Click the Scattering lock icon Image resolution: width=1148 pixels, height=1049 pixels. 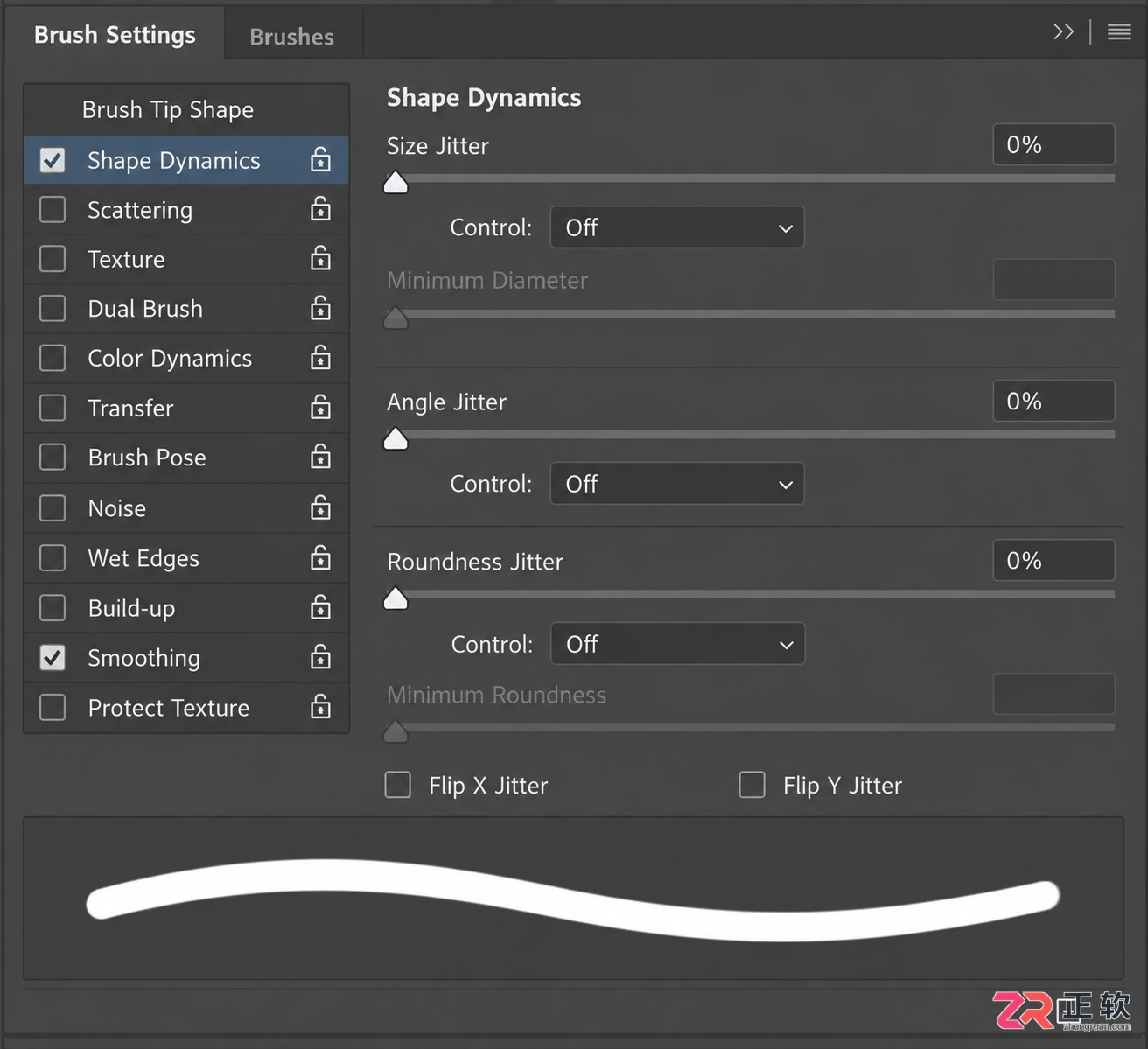pos(320,209)
